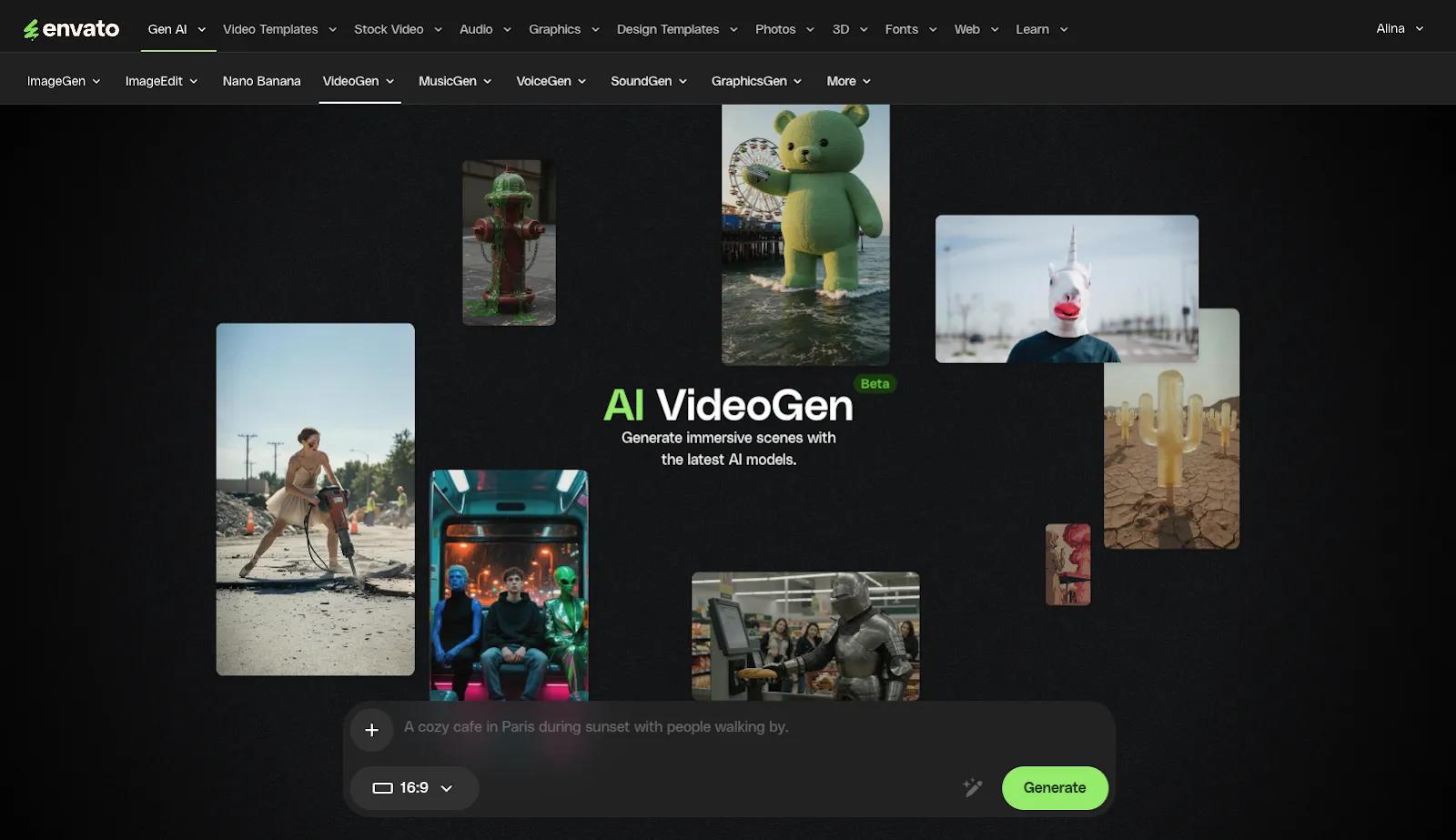Click the 'Generate immersive scenes with' subtitle
The width and height of the screenshot is (1456, 840).
pyautogui.click(x=728, y=438)
